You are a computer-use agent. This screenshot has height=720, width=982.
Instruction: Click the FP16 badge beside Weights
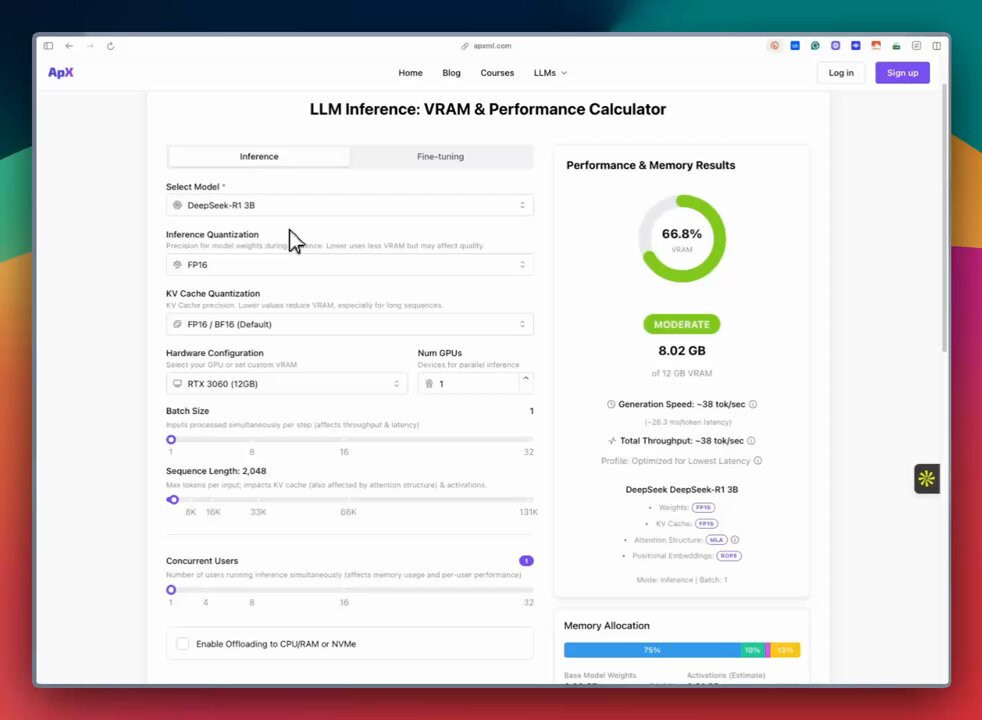click(x=703, y=508)
